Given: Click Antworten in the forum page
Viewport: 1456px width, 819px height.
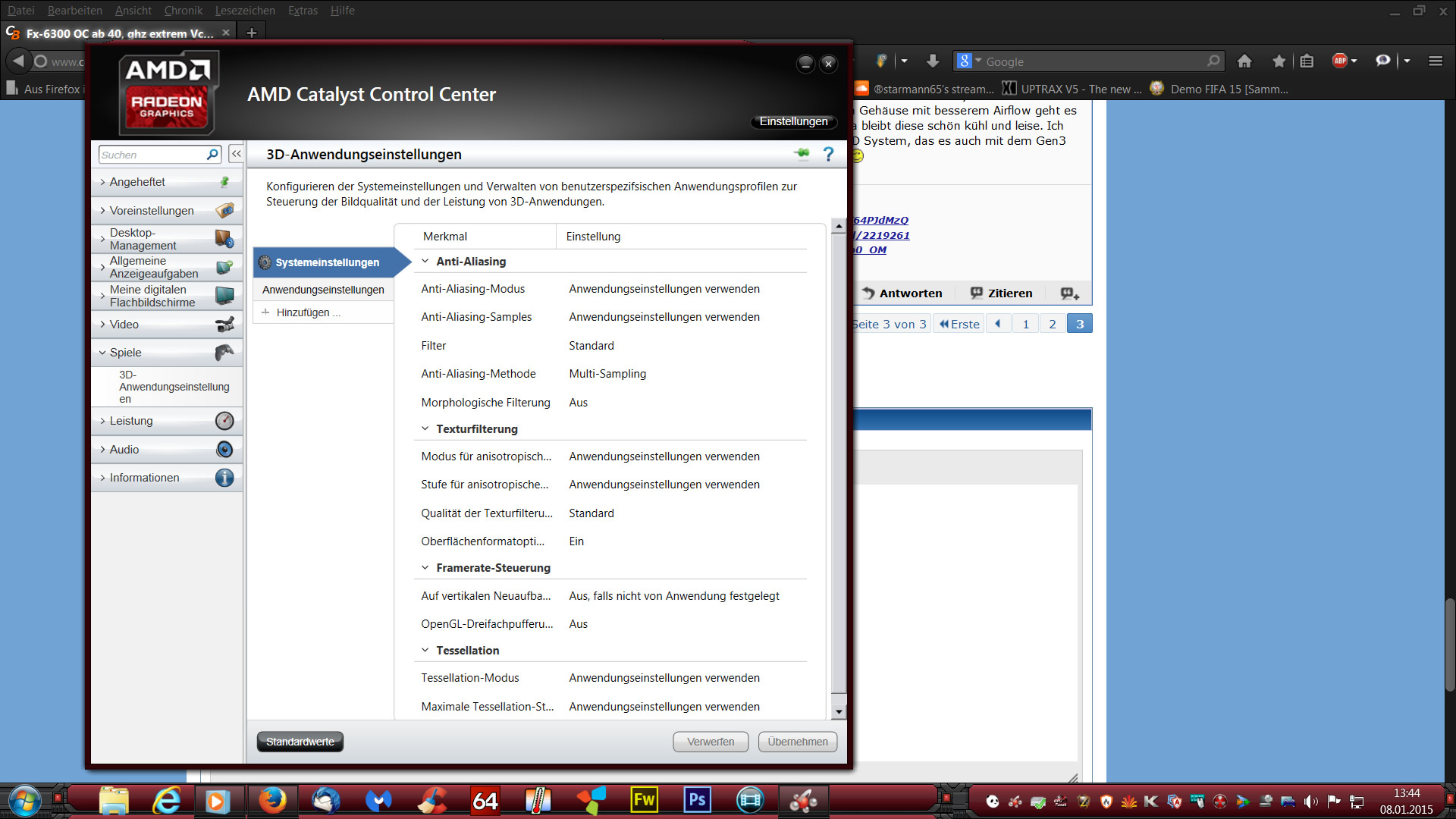Looking at the screenshot, I should click(902, 293).
